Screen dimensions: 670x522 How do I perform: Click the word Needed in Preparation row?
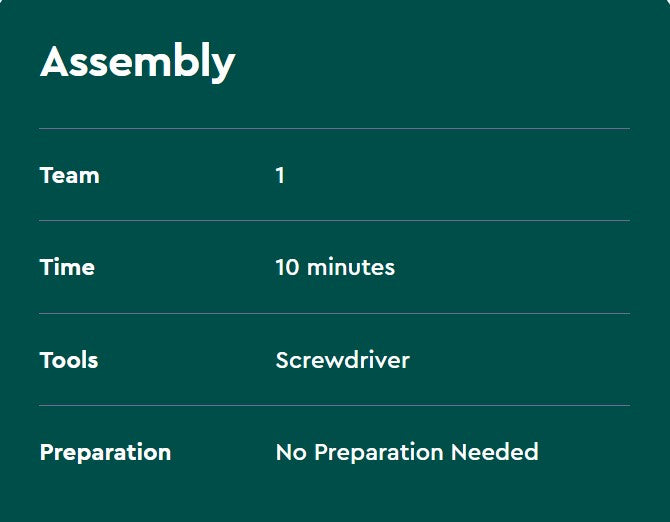494,452
